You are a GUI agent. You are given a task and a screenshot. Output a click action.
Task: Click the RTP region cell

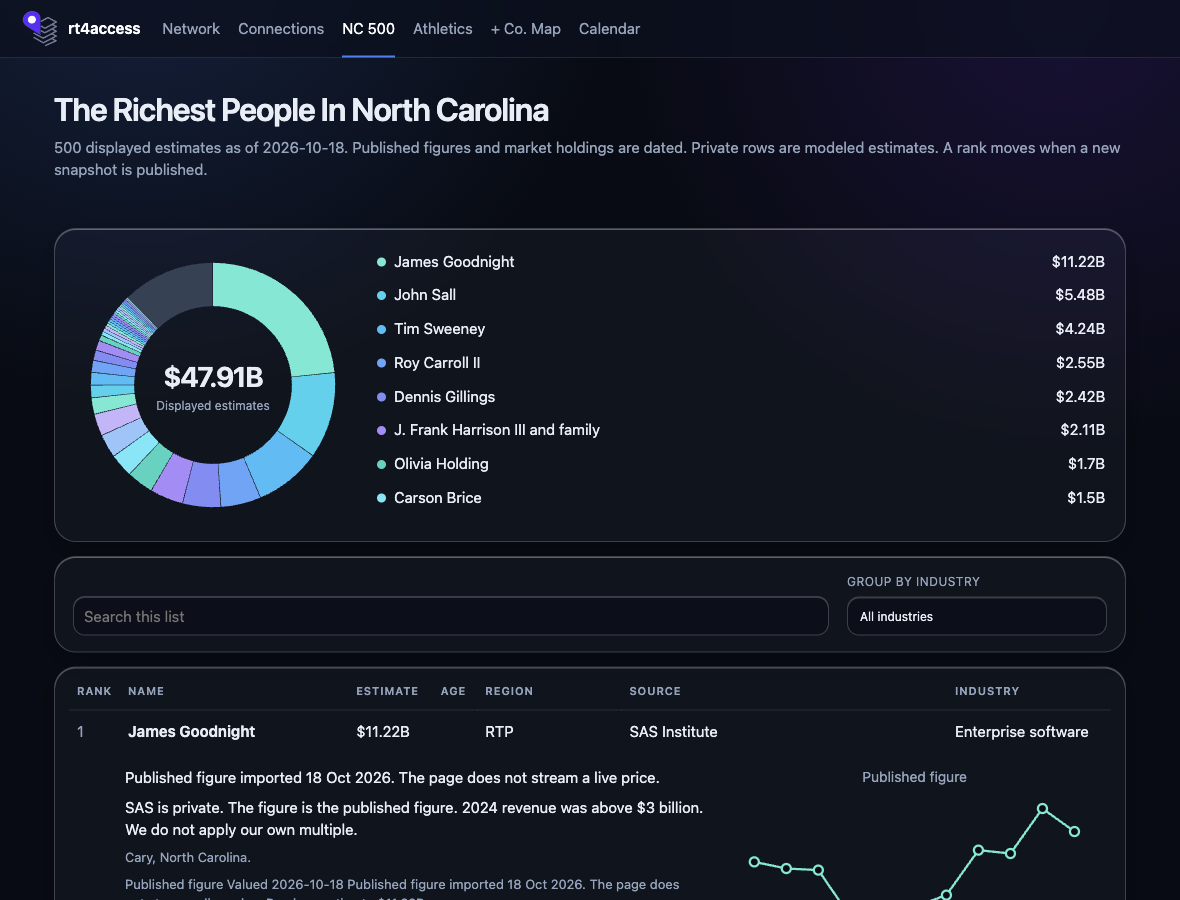click(x=499, y=731)
